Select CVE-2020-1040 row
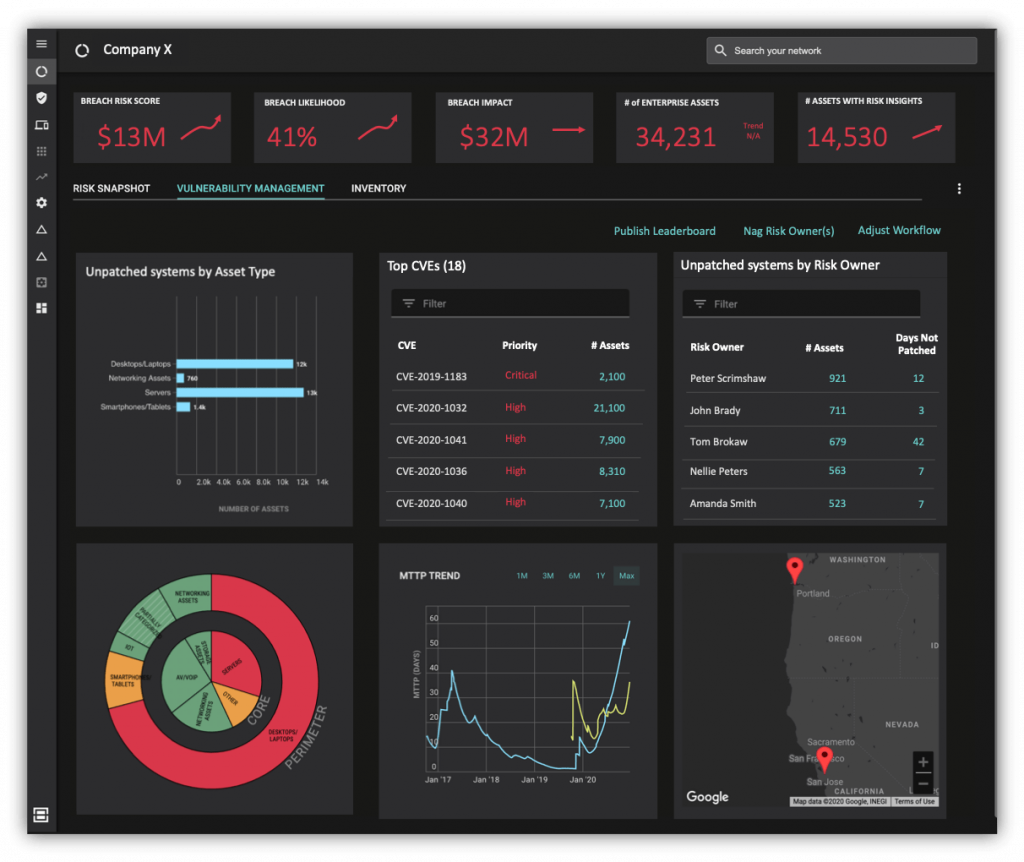The width and height of the screenshot is (1024, 862). [514, 503]
